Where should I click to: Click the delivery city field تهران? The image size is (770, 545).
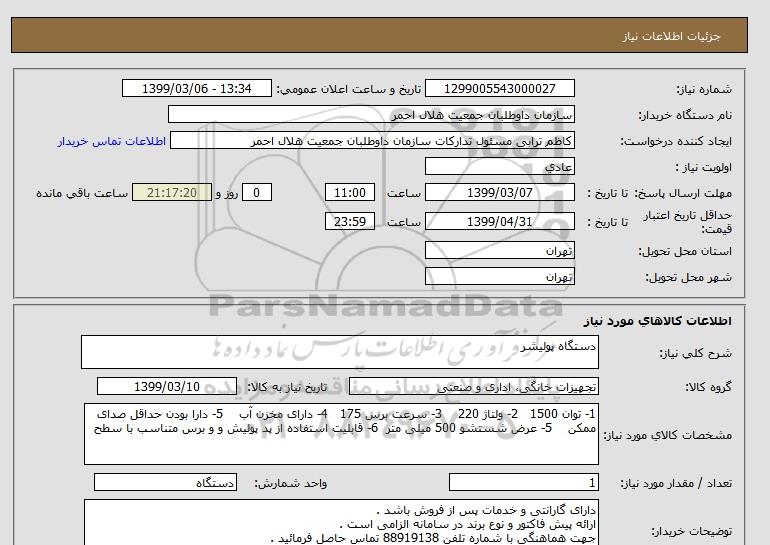click(499, 276)
